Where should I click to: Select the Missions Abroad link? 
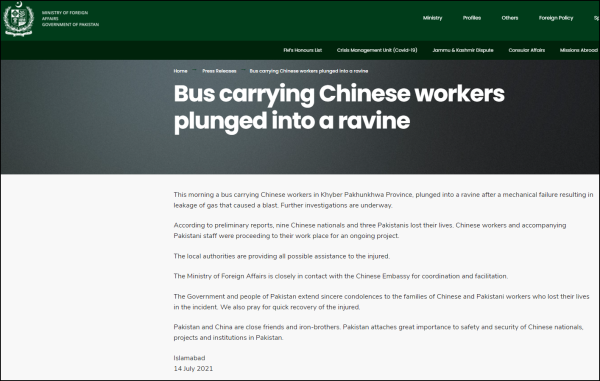[579, 50]
